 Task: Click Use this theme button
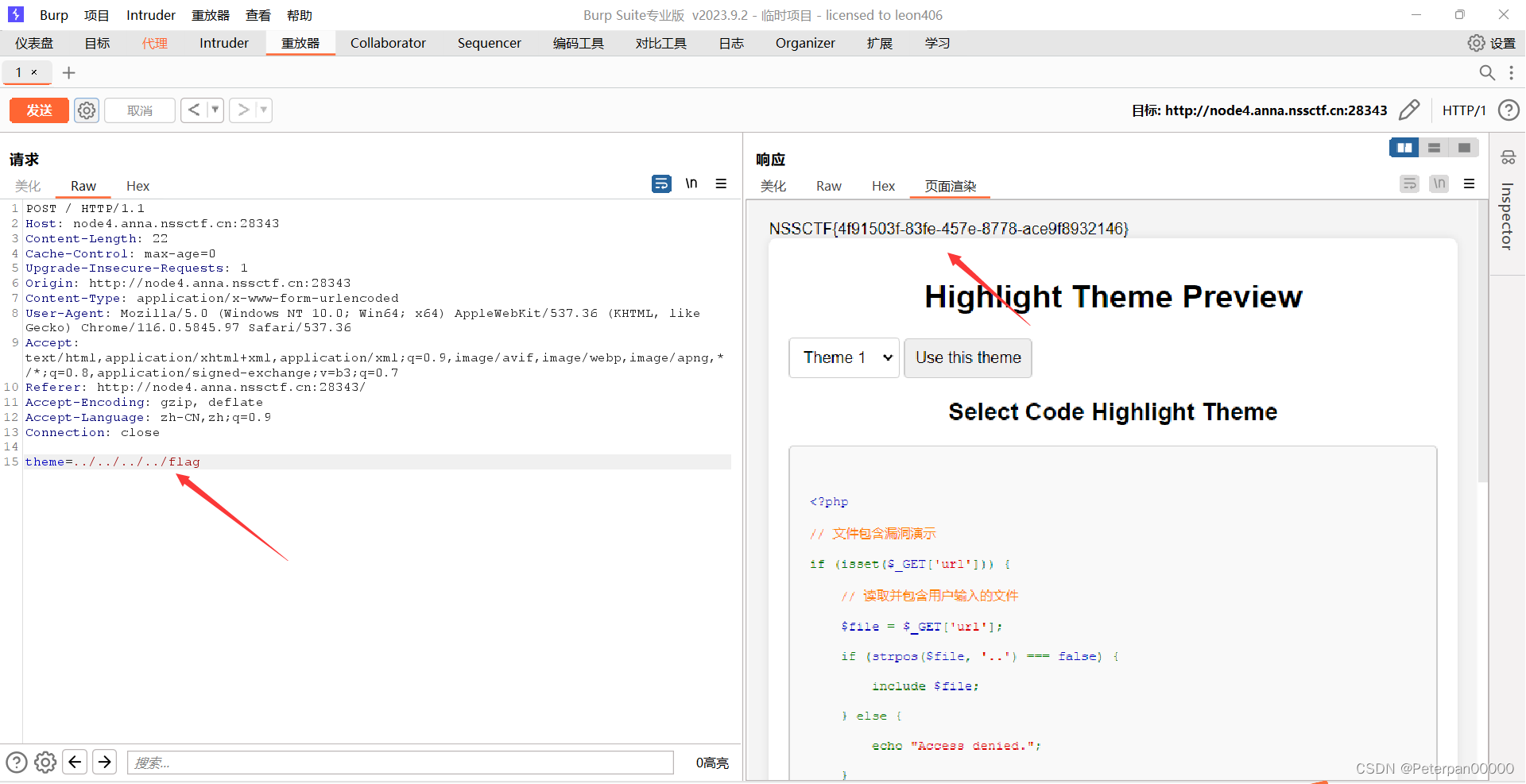pyautogui.click(x=968, y=357)
